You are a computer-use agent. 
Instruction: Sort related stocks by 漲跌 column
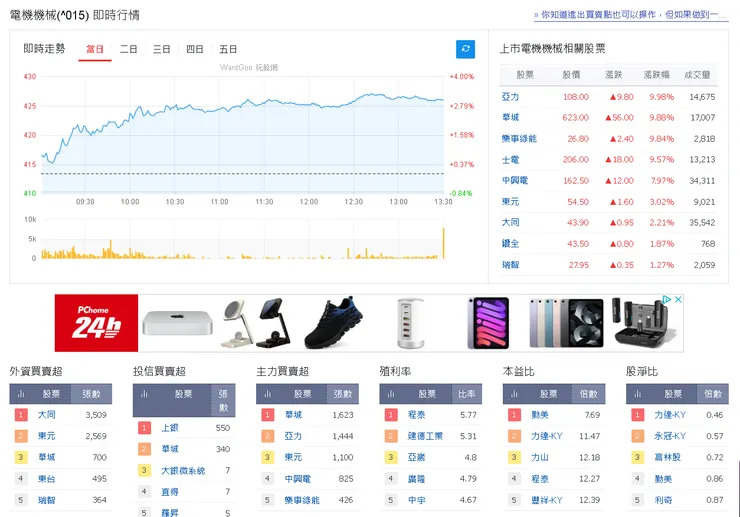(x=614, y=75)
